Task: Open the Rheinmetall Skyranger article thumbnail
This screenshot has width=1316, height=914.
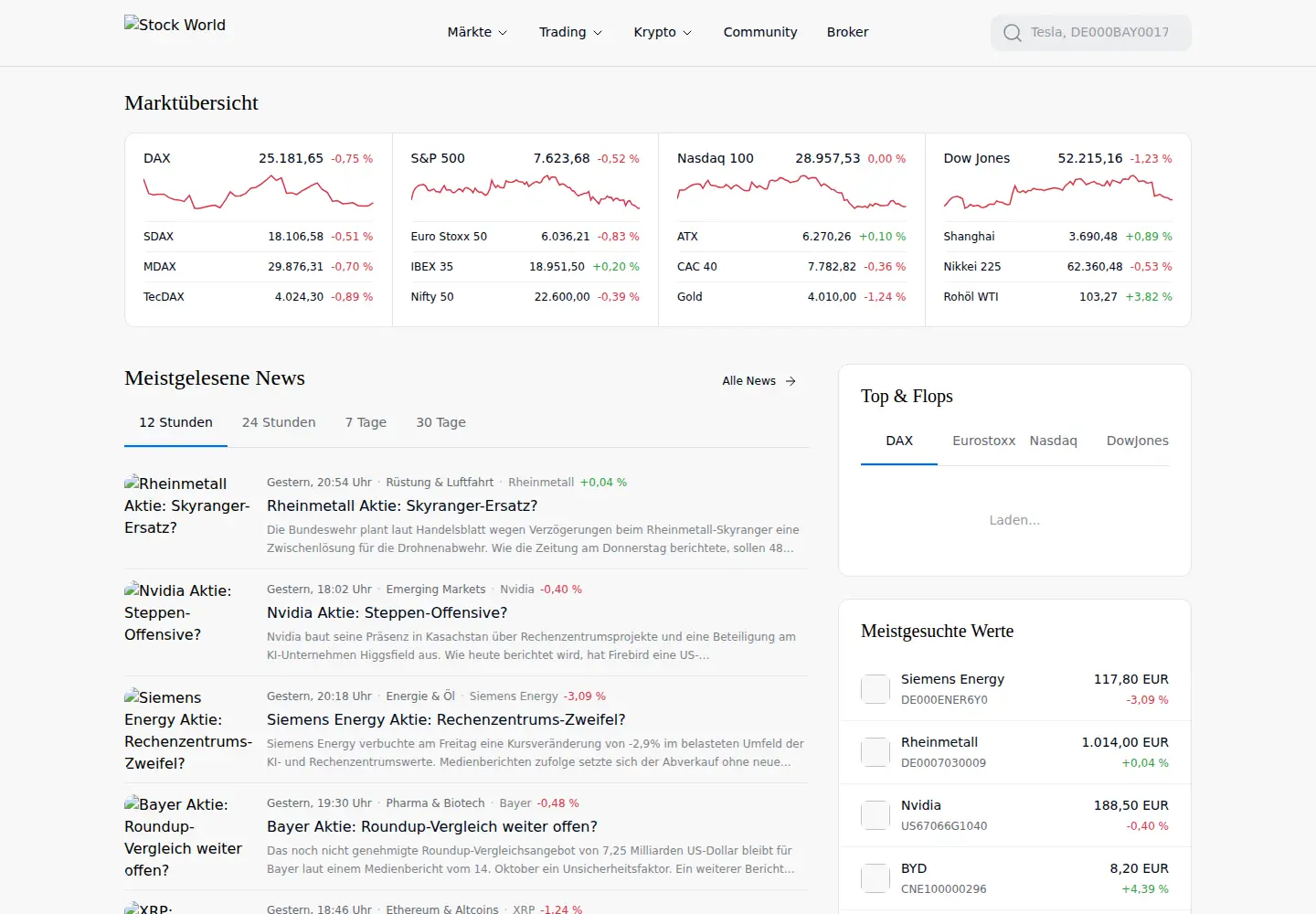Action: (x=188, y=505)
